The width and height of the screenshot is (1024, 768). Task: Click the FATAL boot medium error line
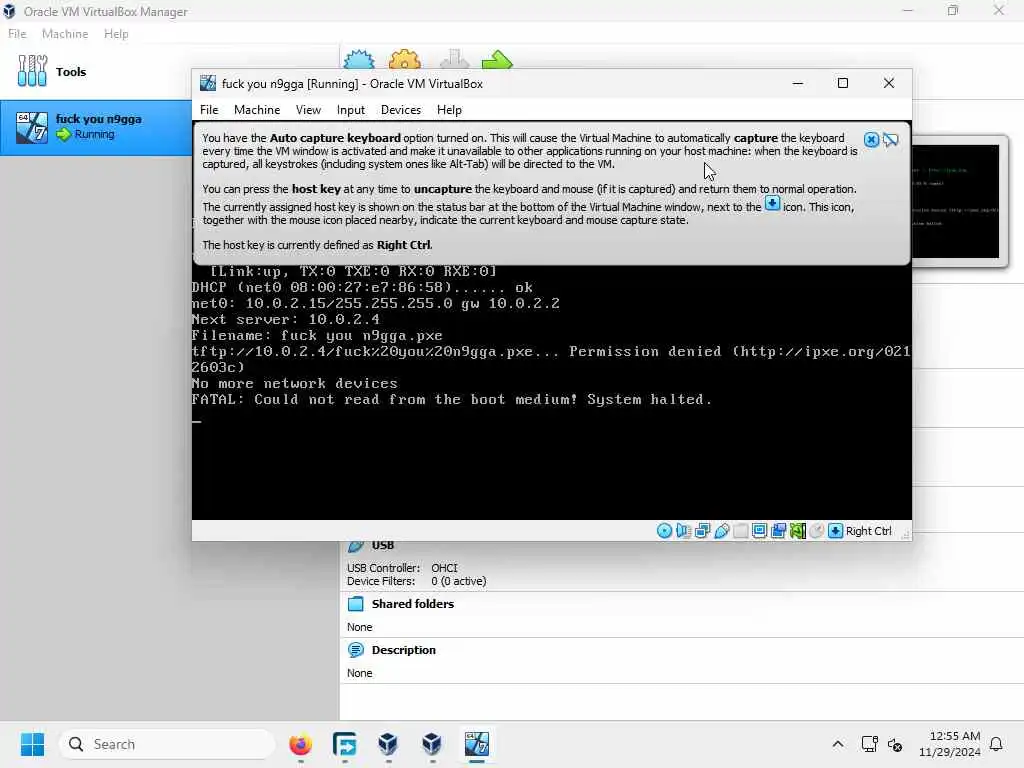click(452, 399)
